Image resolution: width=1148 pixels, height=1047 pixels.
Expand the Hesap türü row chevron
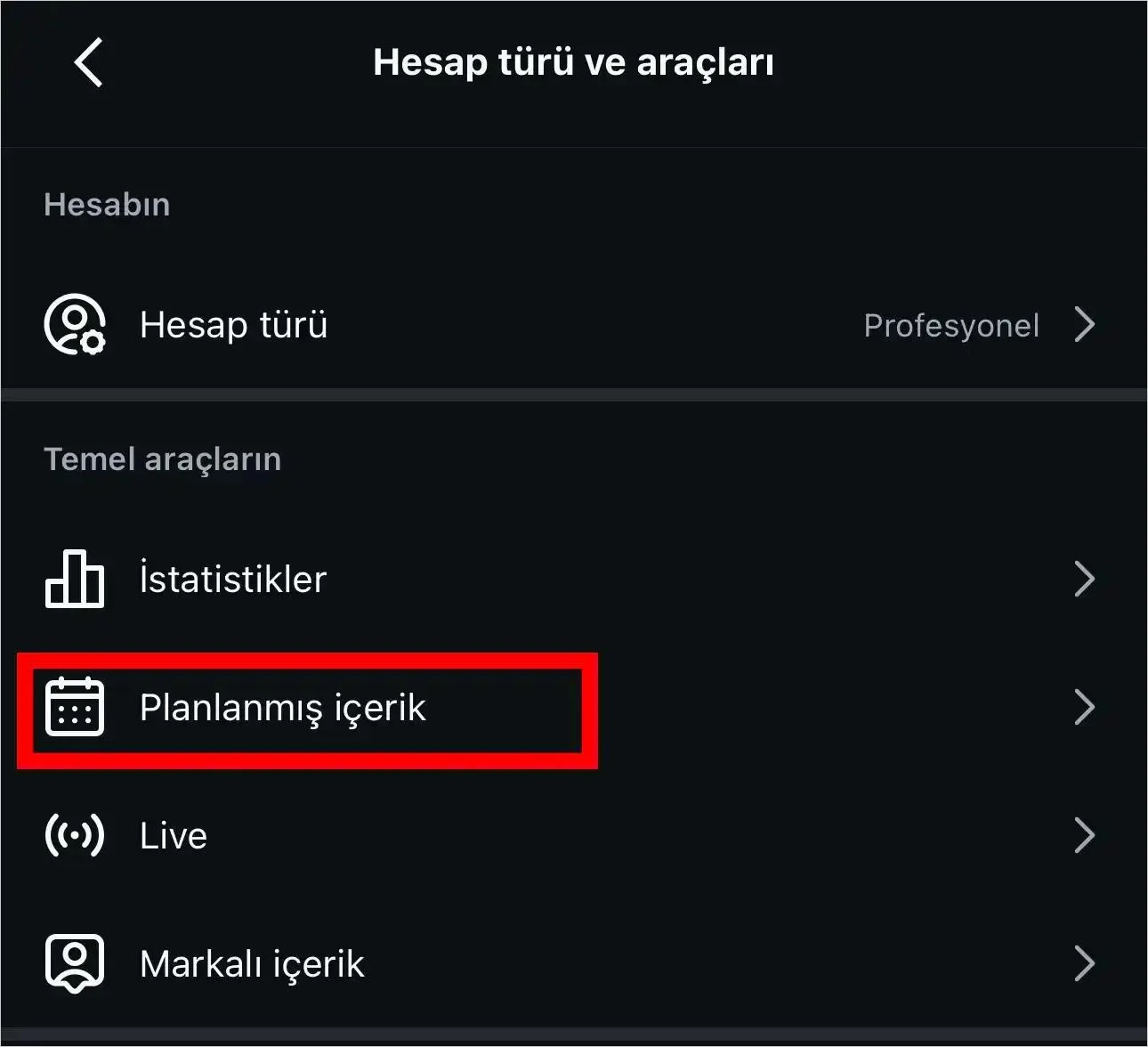click(x=1085, y=325)
